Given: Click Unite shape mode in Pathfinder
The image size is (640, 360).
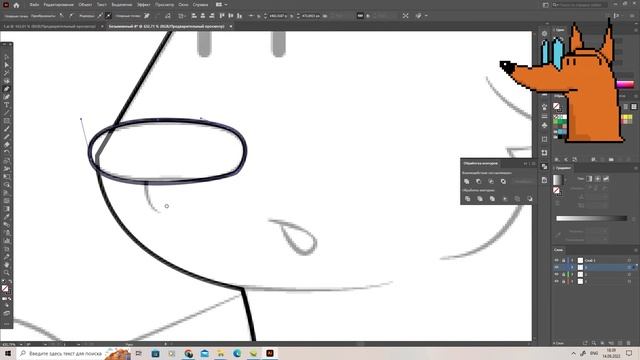Looking at the screenshot, I should point(467,181).
